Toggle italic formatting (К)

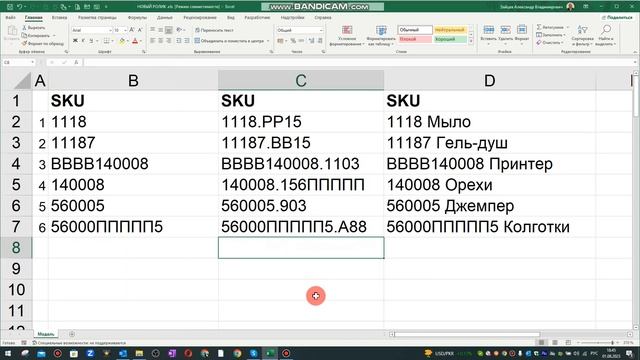83,41
